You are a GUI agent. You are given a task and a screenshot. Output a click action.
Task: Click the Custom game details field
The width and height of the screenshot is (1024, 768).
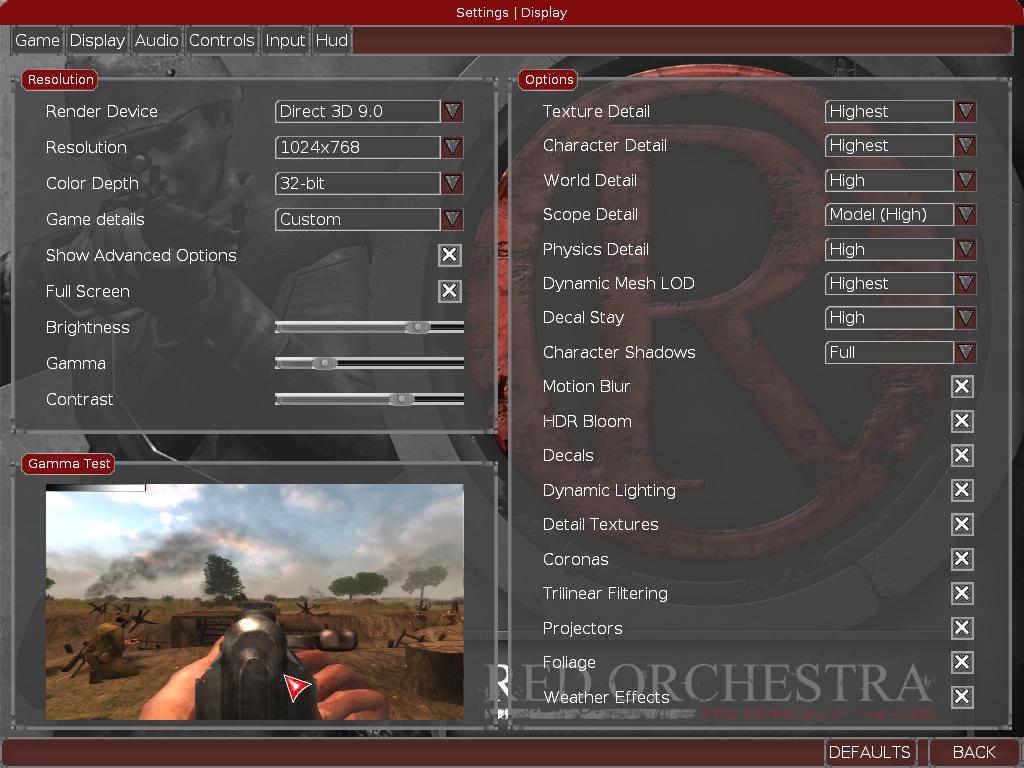point(357,219)
